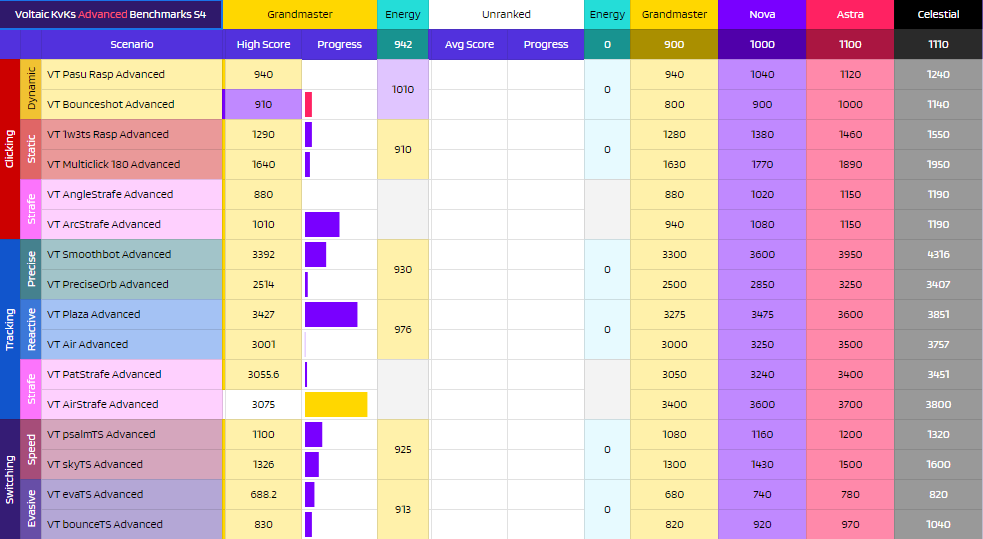The height and width of the screenshot is (539, 983).
Task: Click the Celestial threshold 4316
Action: coord(938,254)
